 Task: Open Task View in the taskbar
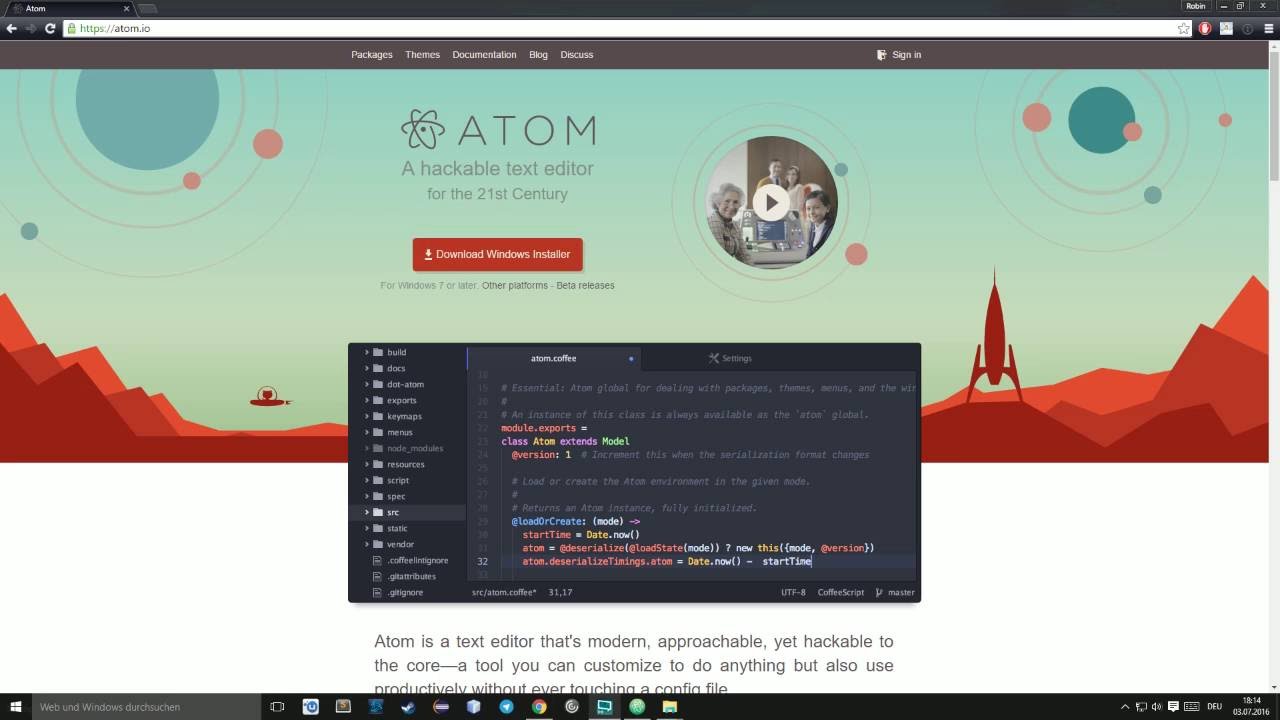277,707
